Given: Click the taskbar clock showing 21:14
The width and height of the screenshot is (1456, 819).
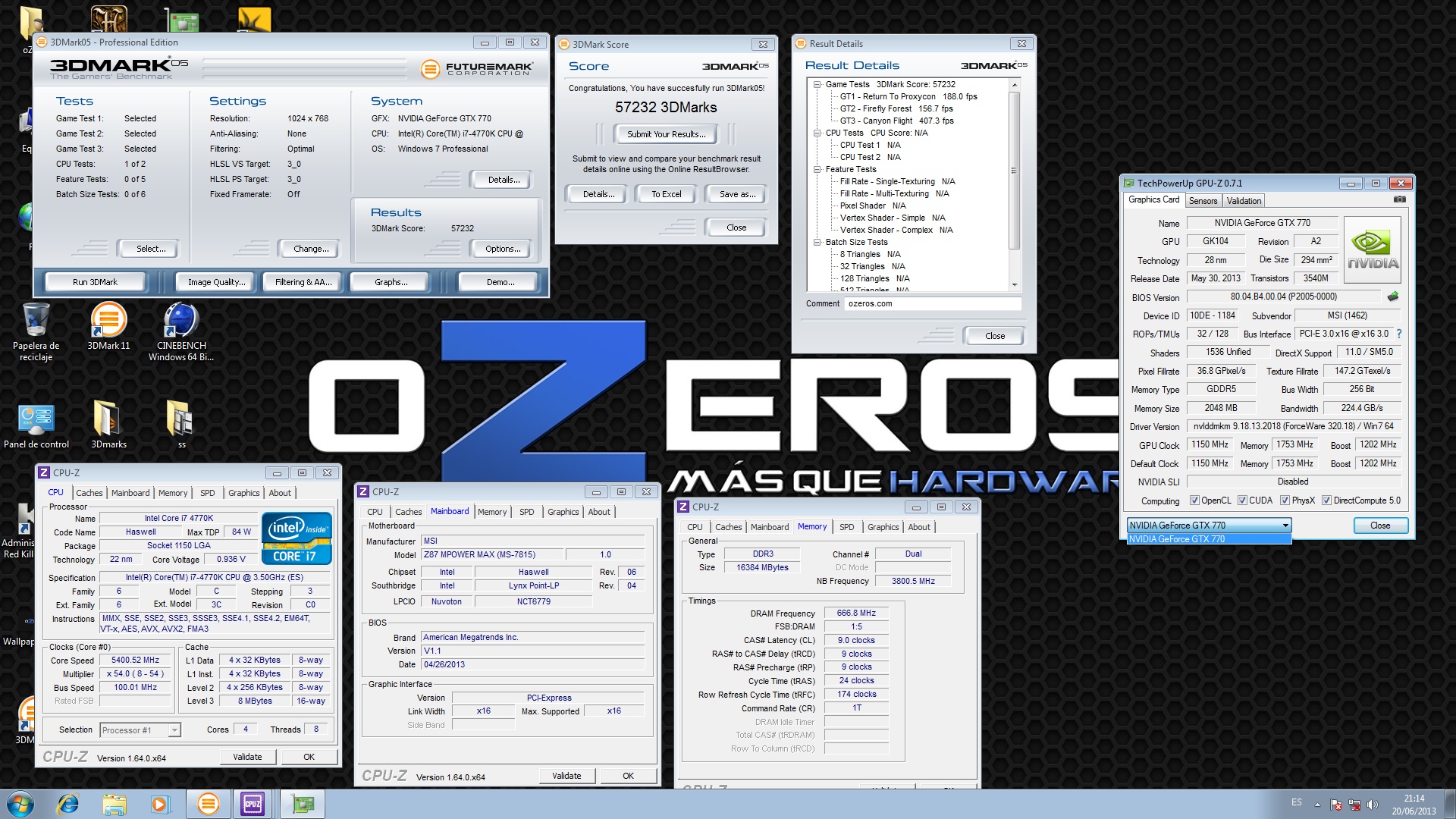Looking at the screenshot, I should click(1414, 805).
